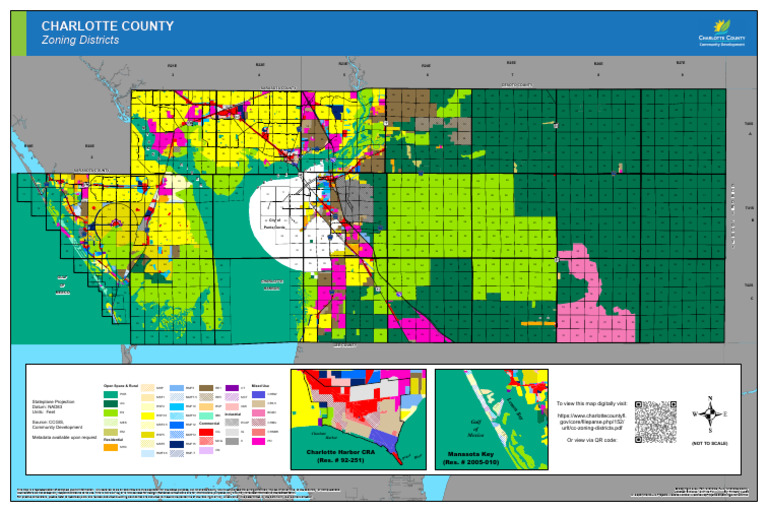
Task: Click the north arrow compass rose
Action: point(710,414)
